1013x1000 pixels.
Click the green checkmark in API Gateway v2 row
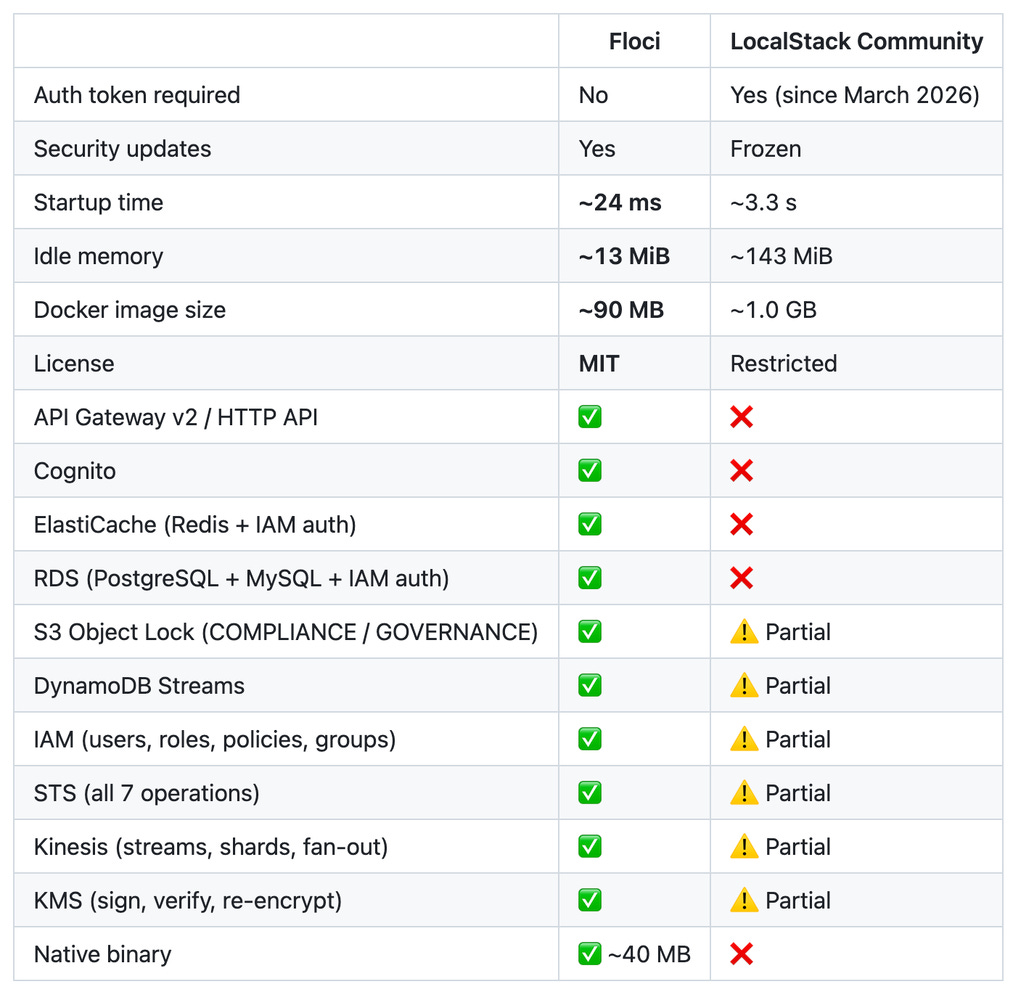pos(590,417)
